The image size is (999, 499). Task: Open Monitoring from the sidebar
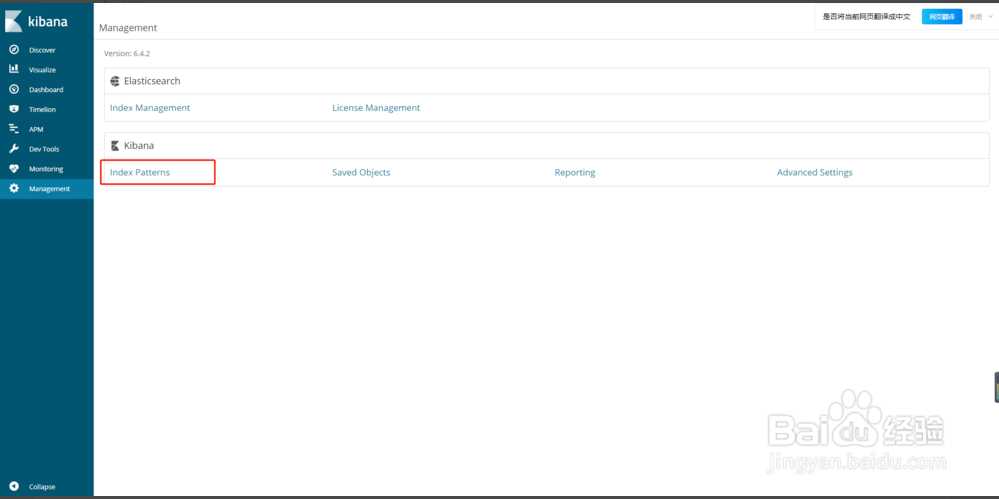(x=47, y=169)
